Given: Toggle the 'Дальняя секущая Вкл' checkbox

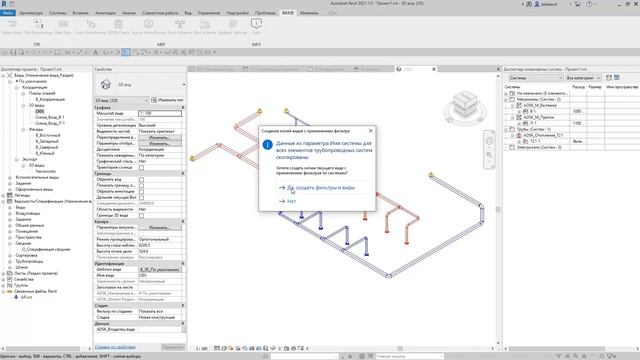Looking at the screenshot, I should click(141, 198).
